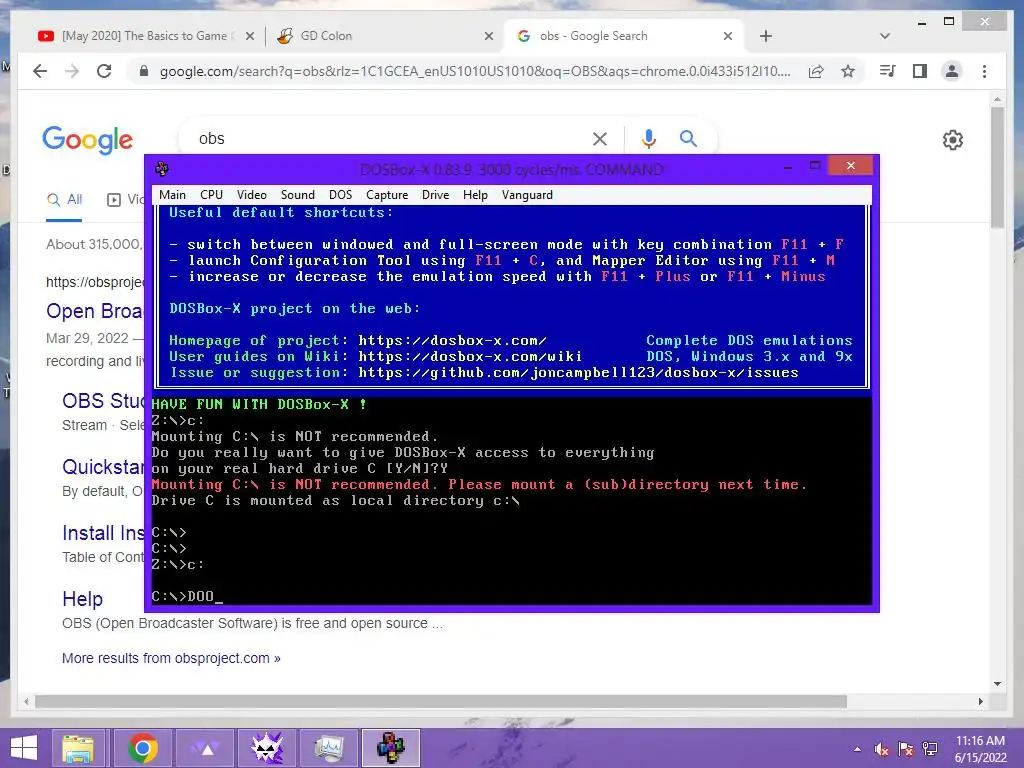Open the Action Center flag icon
Viewport: 1024px width, 768px height.
click(906, 749)
